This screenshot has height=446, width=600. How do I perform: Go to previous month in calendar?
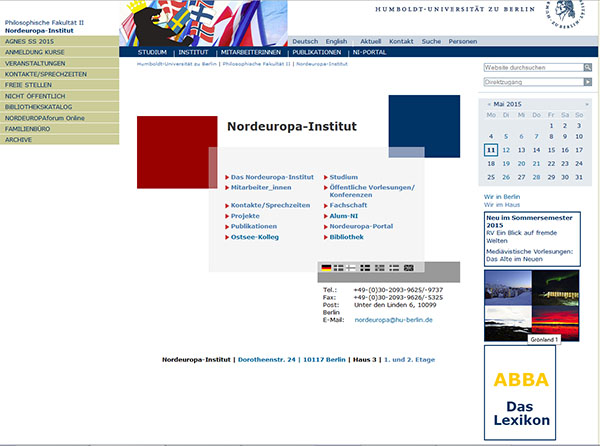(x=489, y=104)
